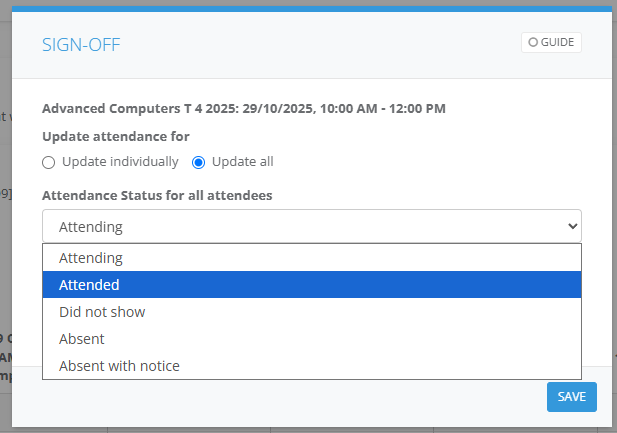This screenshot has height=433, width=617.
Task: Click the "Update all" label text
Action: pos(242,162)
